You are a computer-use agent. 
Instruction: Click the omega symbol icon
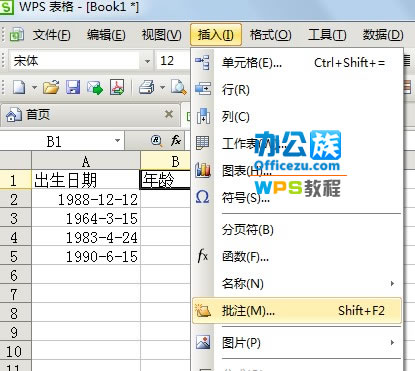203,197
